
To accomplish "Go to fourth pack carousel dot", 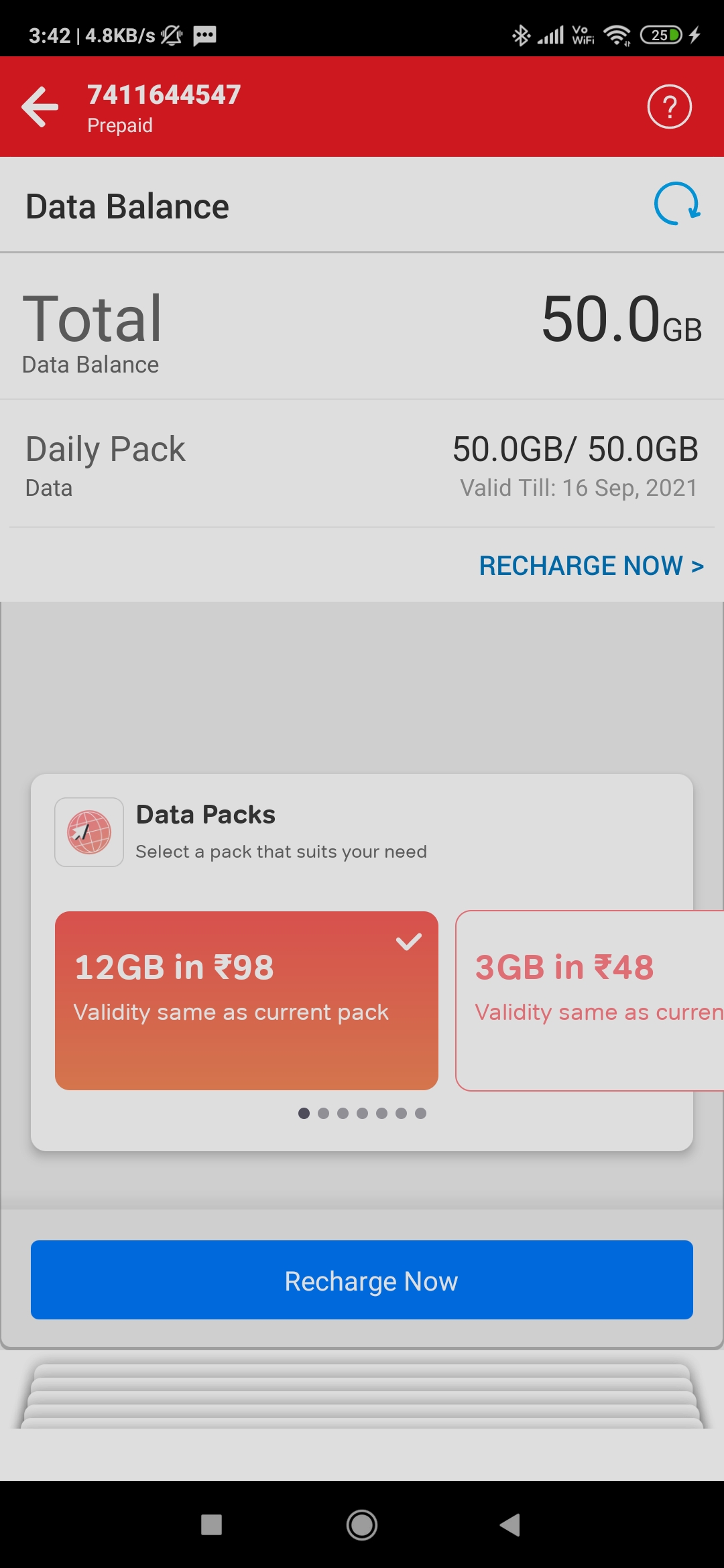I will [x=362, y=1113].
